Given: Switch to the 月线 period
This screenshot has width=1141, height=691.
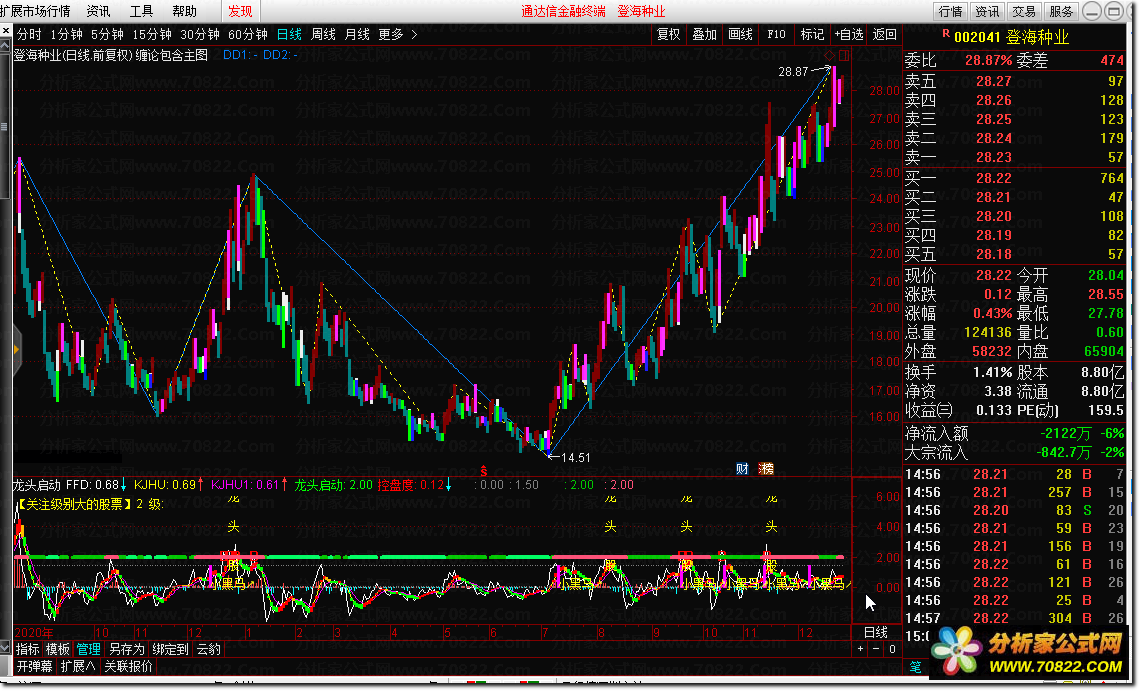Looking at the screenshot, I should point(357,34).
